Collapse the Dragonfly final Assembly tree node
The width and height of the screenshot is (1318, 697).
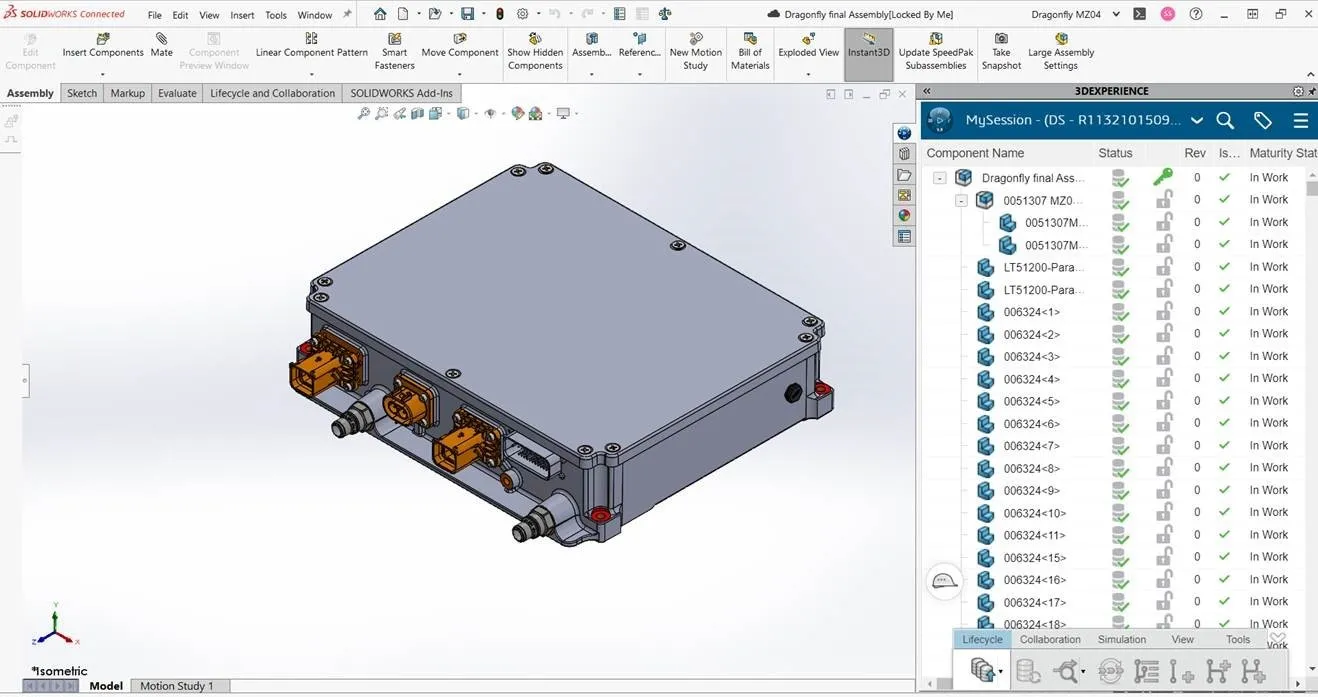(938, 177)
